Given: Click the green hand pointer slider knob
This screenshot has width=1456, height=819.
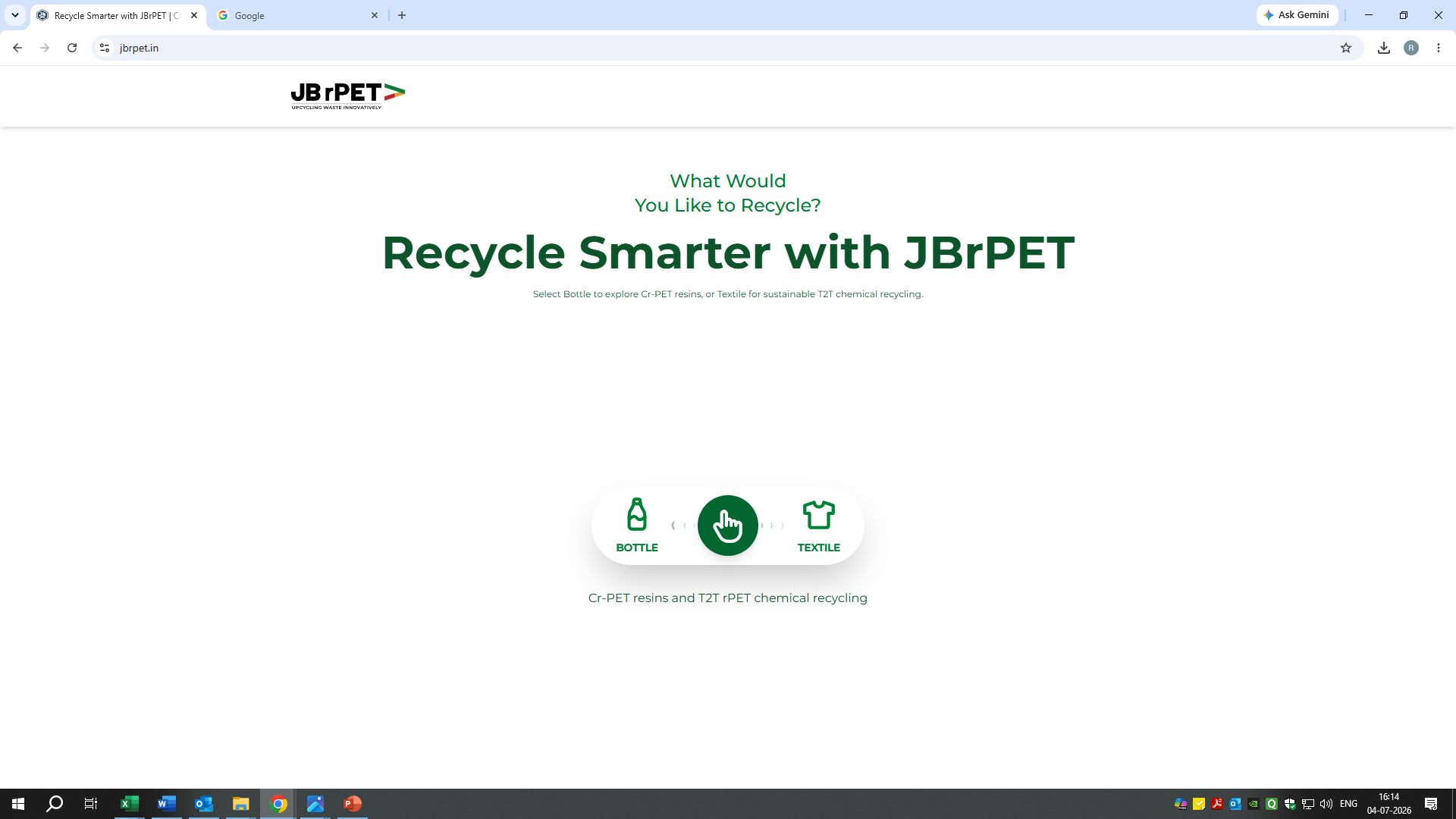Looking at the screenshot, I should click(x=727, y=525).
